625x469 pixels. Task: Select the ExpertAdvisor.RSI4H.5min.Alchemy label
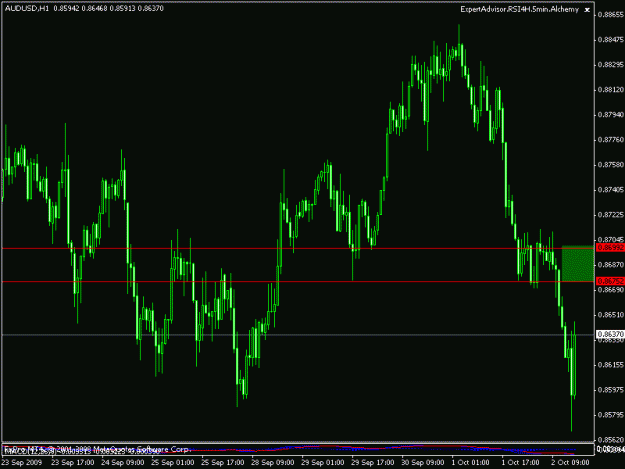(x=519, y=9)
